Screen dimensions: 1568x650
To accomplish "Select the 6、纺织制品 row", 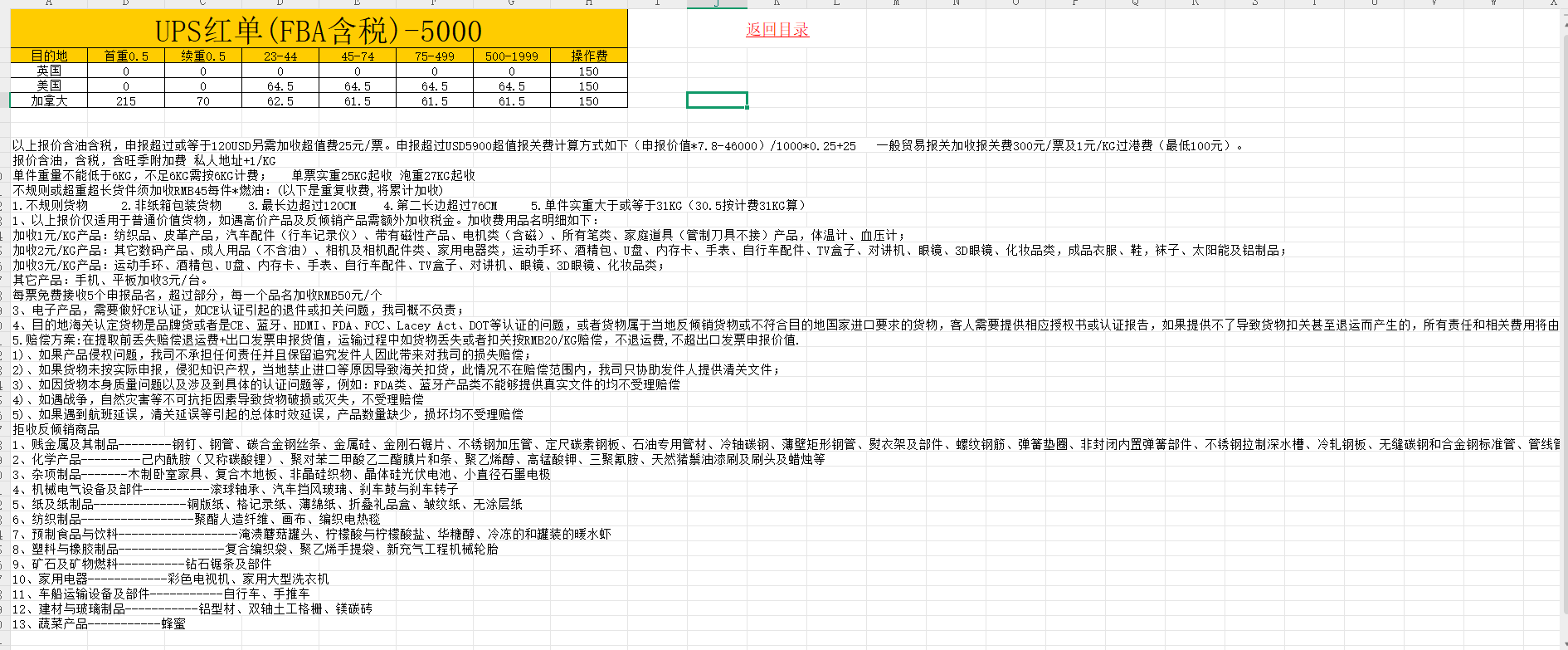I will (196, 520).
